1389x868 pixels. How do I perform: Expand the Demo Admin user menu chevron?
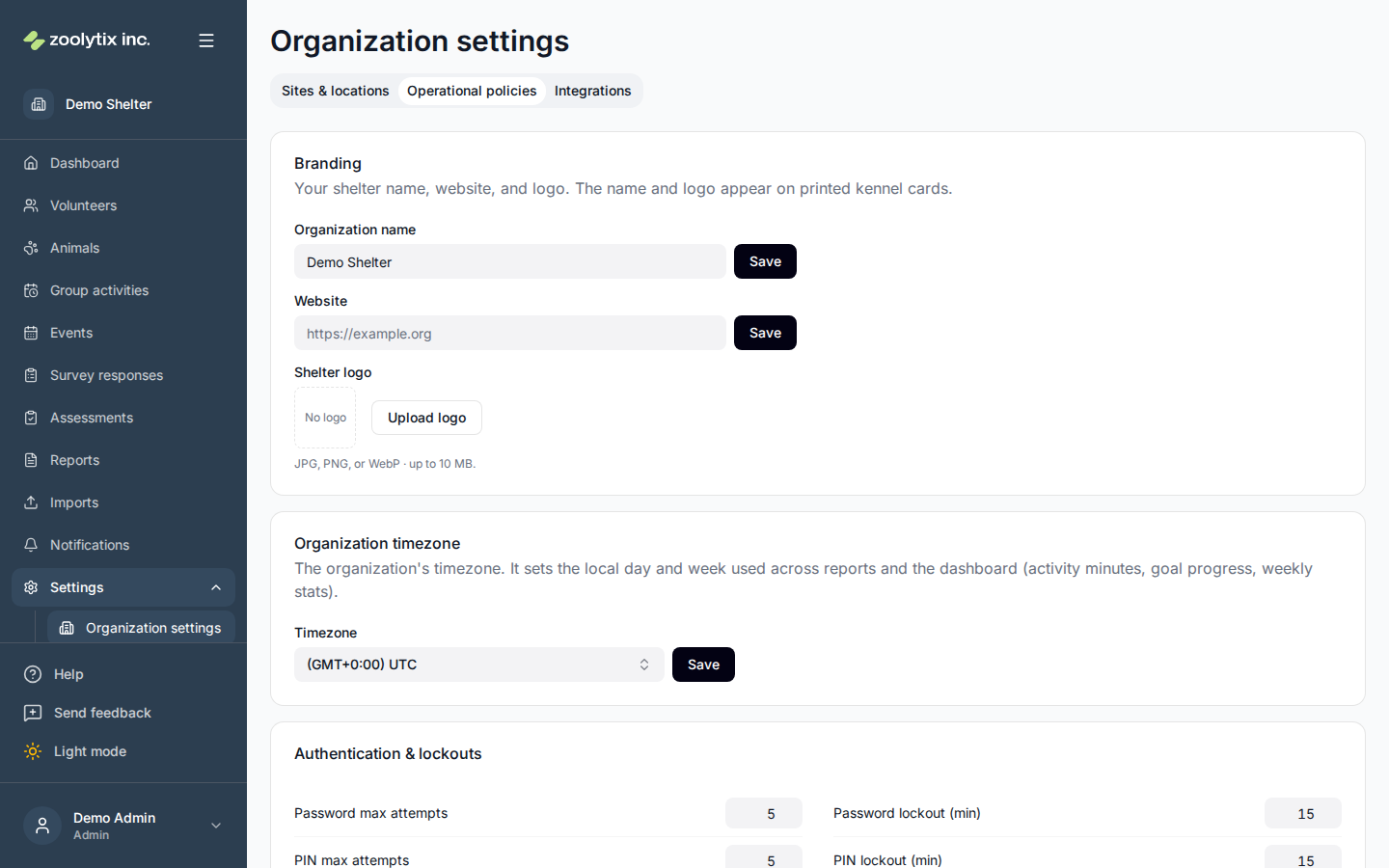click(216, 826)
